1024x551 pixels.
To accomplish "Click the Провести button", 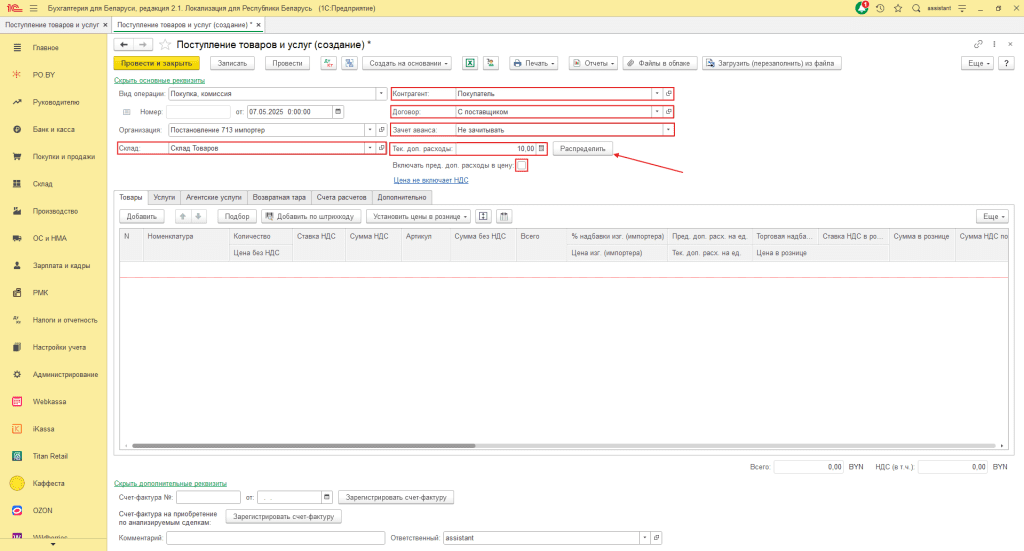I will [287, 63].
